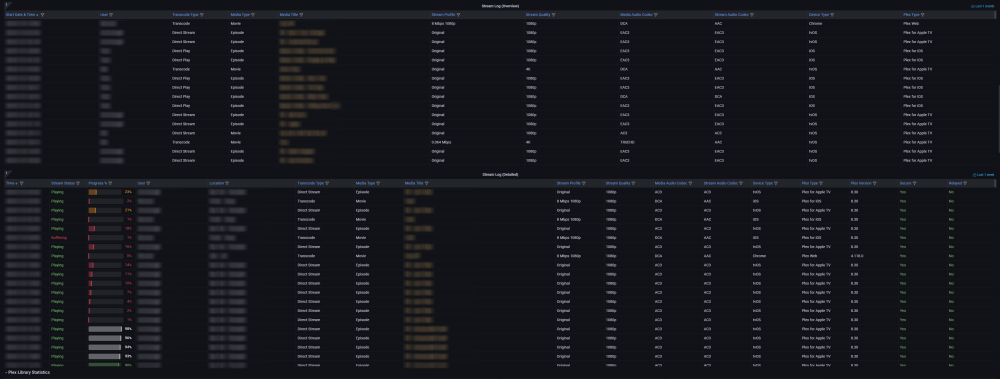Sort by Stream Status column header
1000x379 pixels.
point(62,183)
